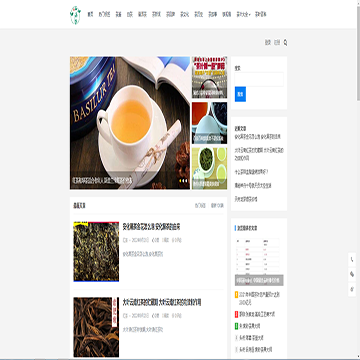Open the first link in the recent posts widget

(258, 137)
